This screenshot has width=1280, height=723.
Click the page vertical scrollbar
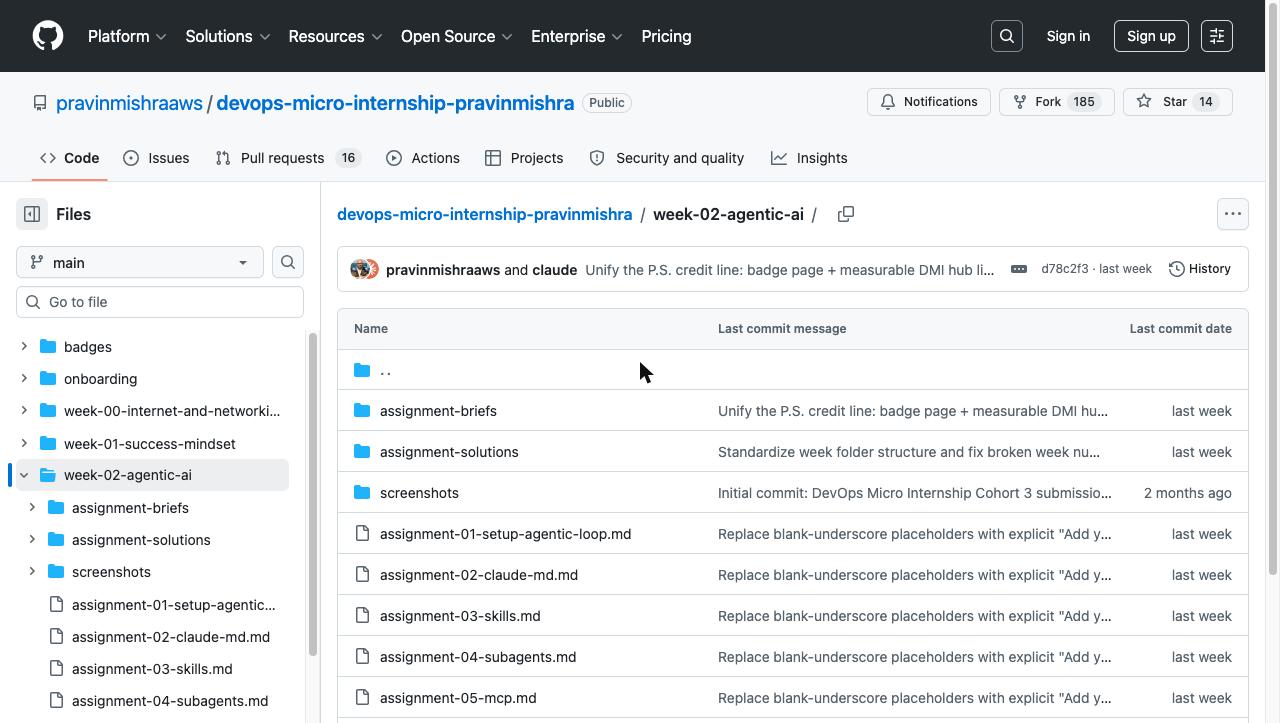1272,288
